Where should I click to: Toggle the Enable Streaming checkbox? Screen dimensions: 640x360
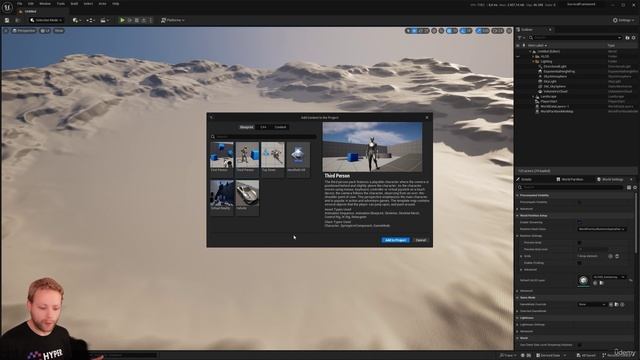(x=579, y=222)
